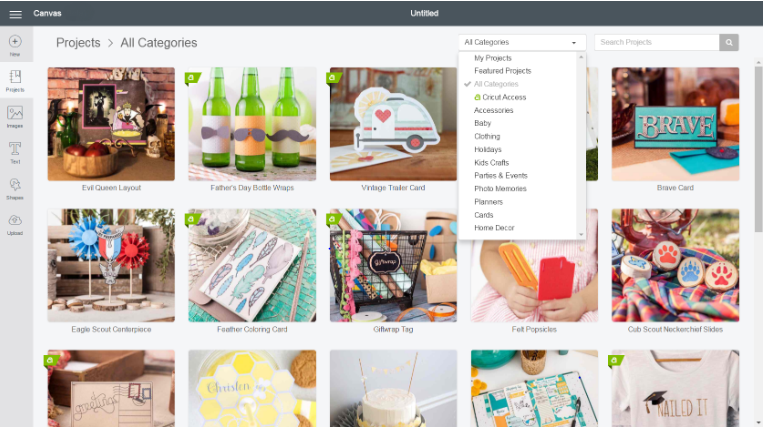Choose Holidays category from the list

pos(488,149)
